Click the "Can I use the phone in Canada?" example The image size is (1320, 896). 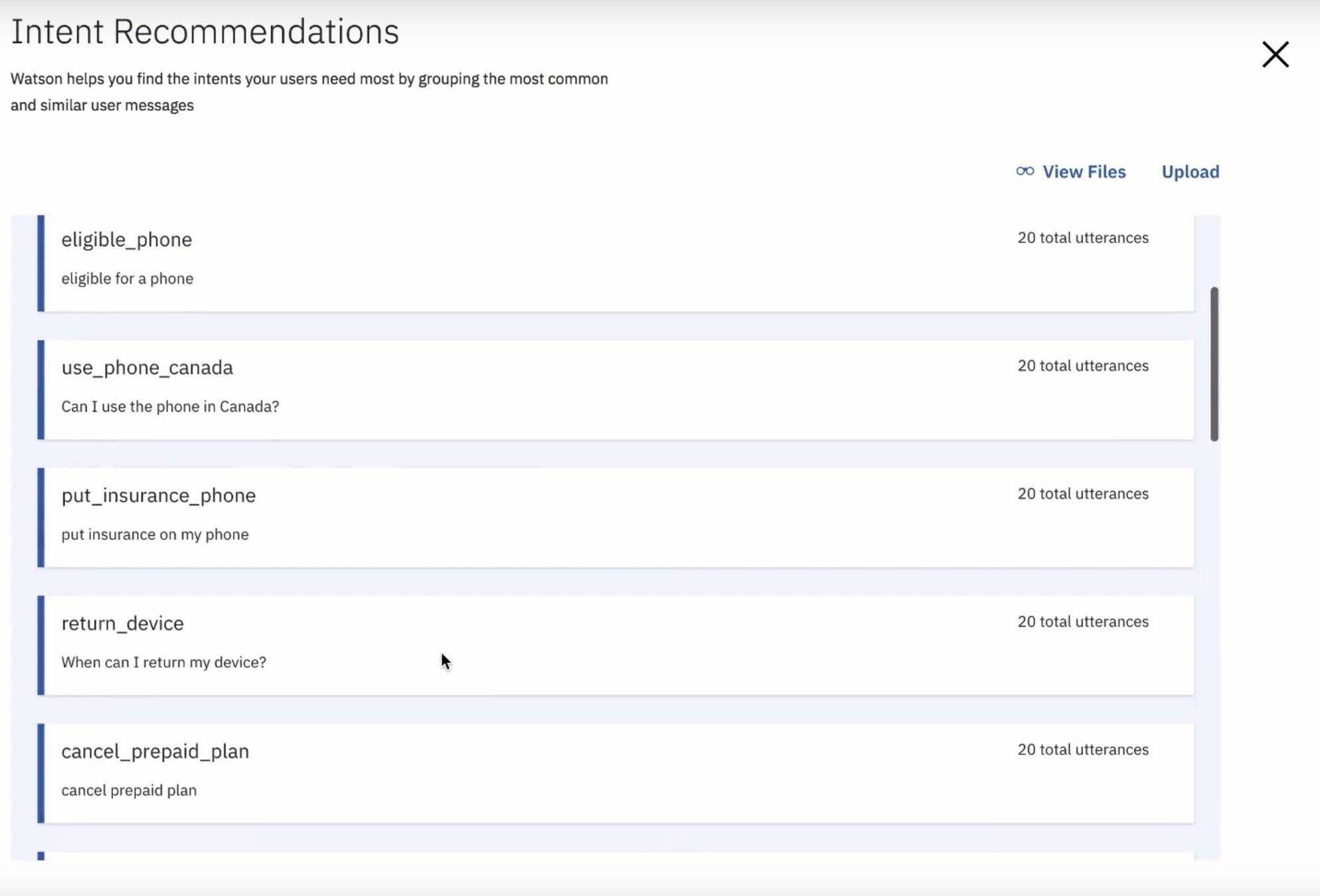tap(170, 406)
